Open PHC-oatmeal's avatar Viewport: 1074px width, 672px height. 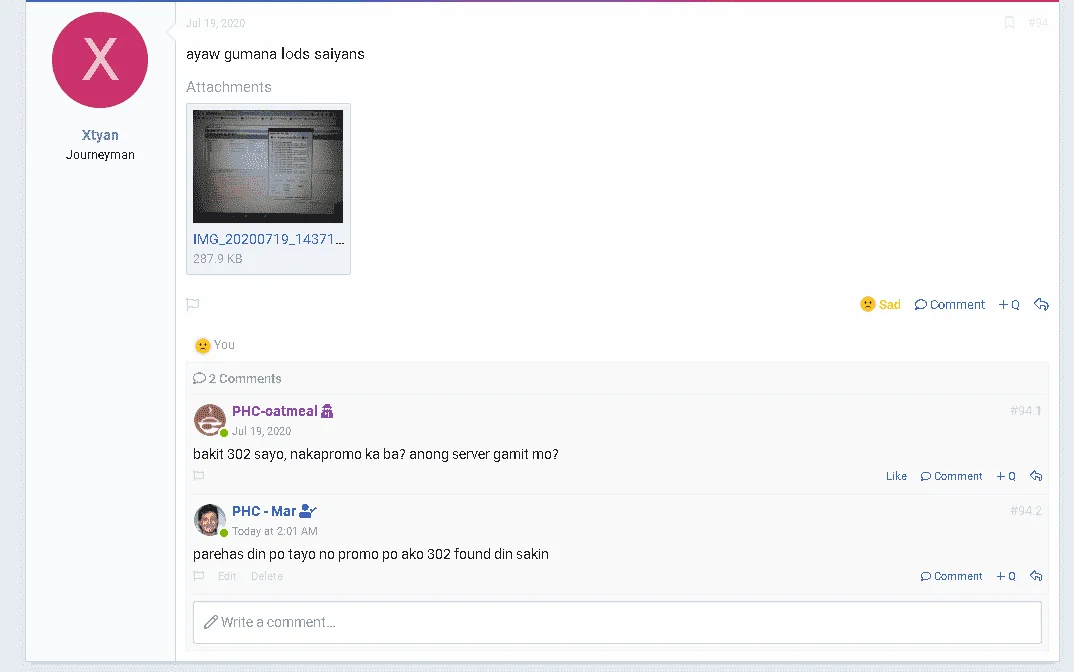[210, 420]
